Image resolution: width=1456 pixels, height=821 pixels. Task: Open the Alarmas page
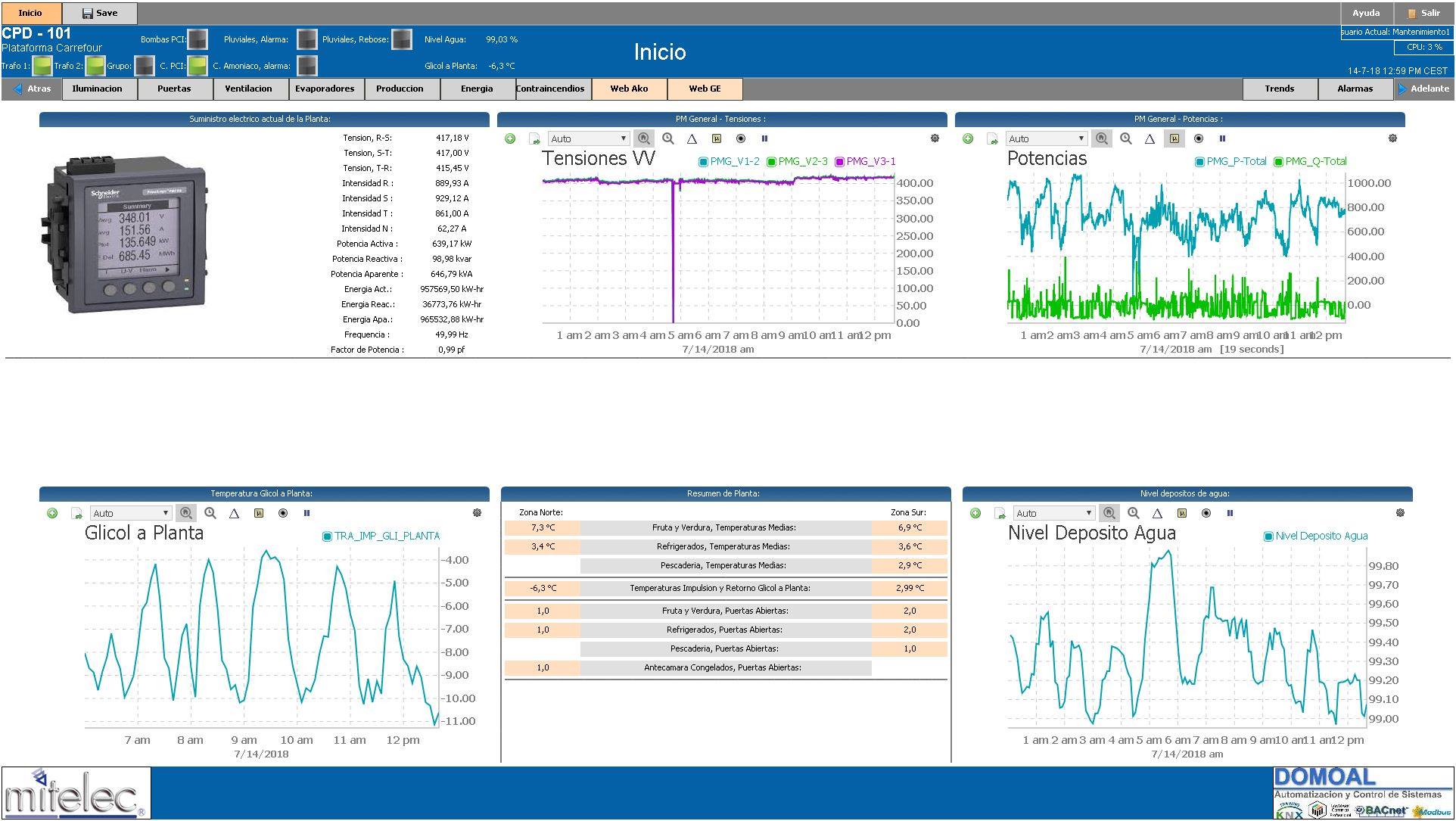[1356, 89]
